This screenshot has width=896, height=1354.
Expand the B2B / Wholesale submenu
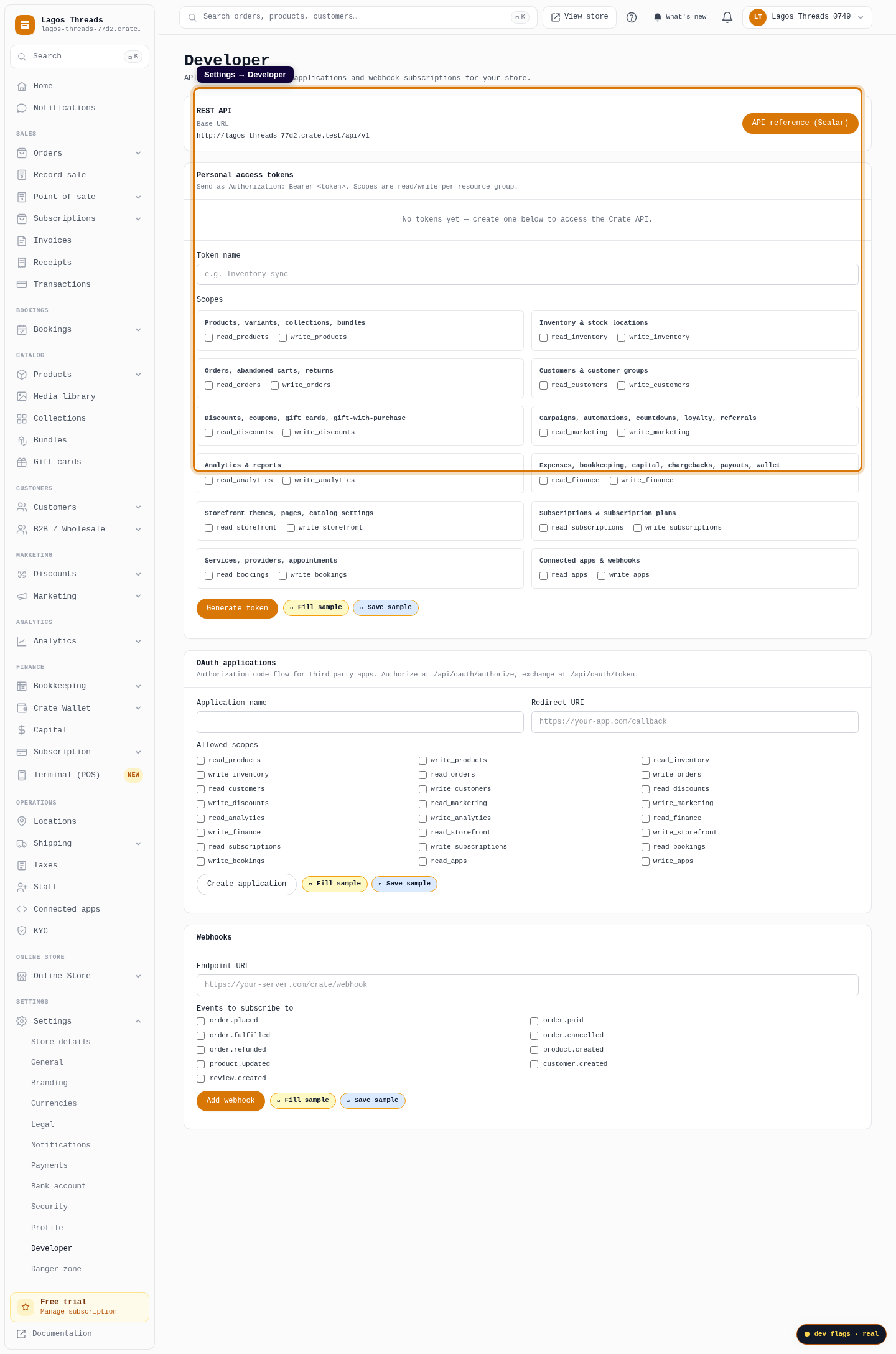[138, 530]
